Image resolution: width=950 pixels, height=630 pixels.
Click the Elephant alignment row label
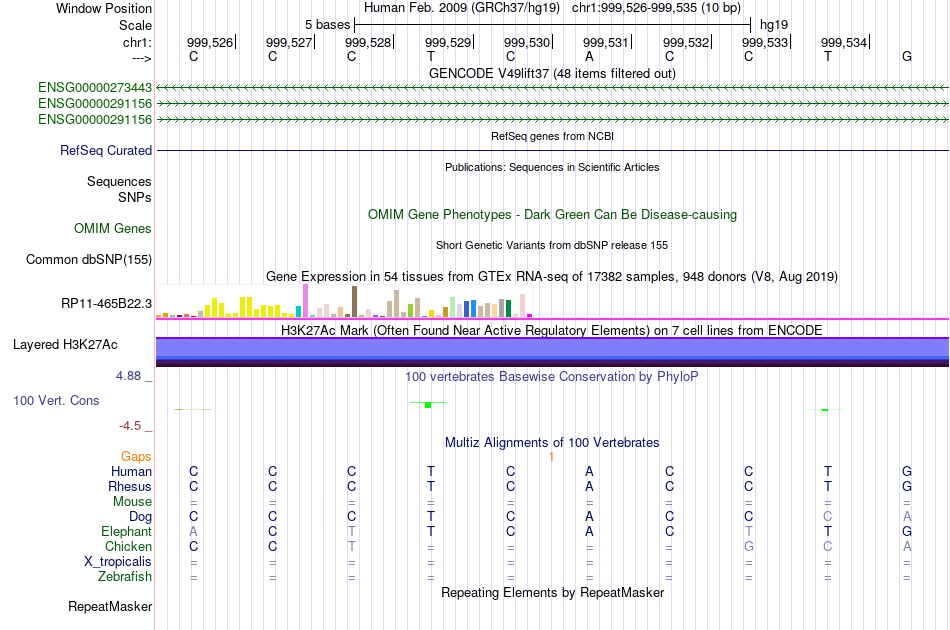127,531
